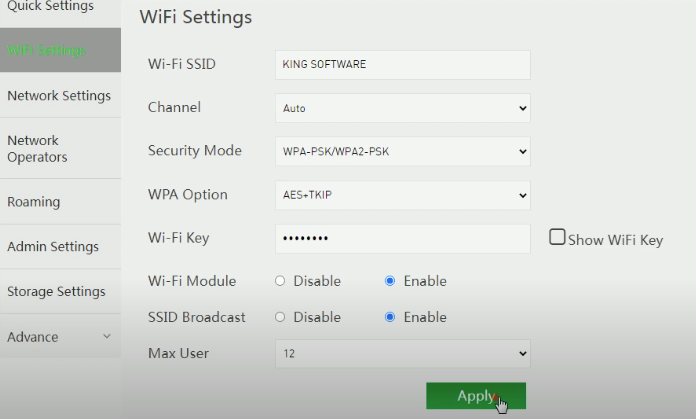Go to Network Settings page
Image resolution: width=696 pixels, height=419 pixels.
pyautogui.click(x=59, y=96)
